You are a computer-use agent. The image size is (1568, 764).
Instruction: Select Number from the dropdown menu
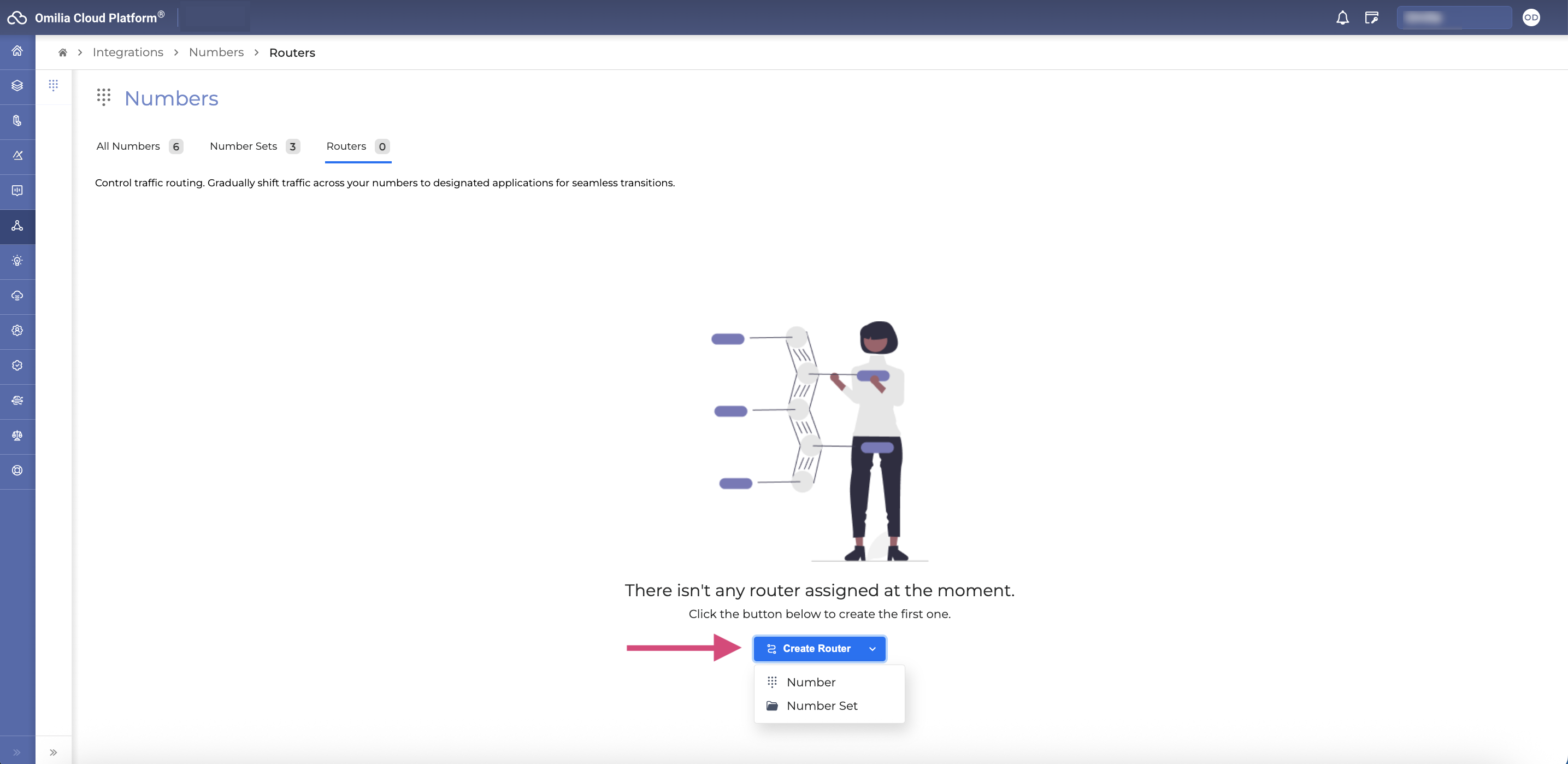(x=811, y=682)
